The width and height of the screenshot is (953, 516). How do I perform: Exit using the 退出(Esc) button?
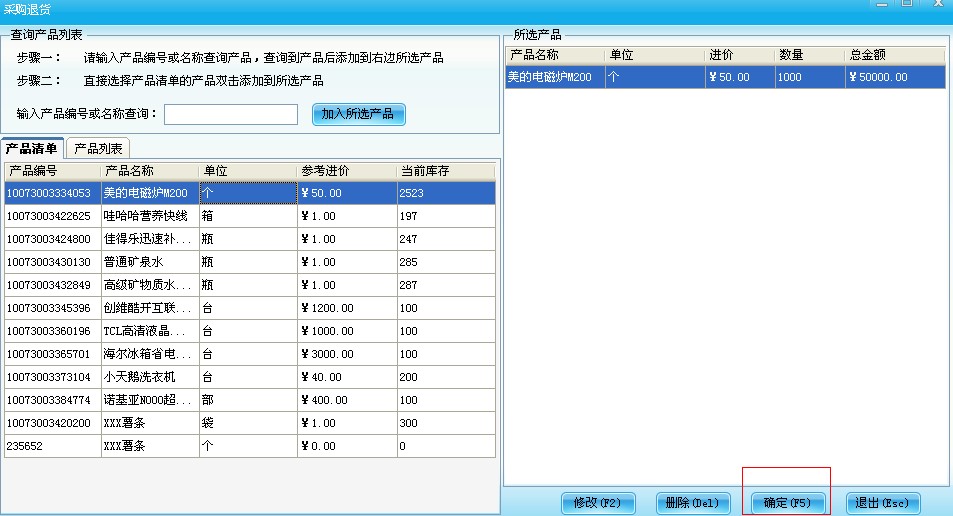pos(882,503)
